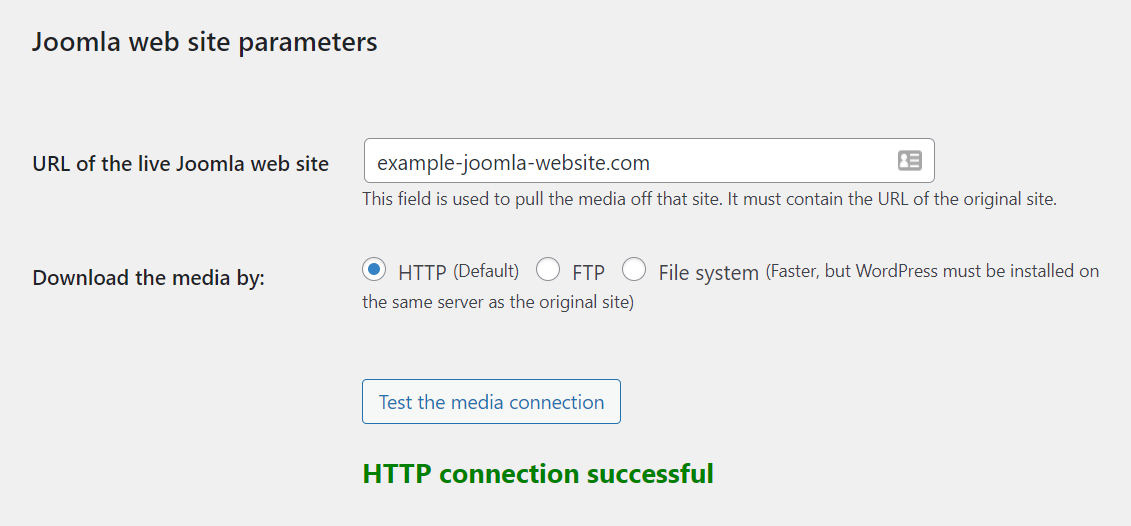Image resolution: width=1131 pixels, height=526 pixels.
Task: Click the Joomla web site parameters heading
Action: point(205,42)
